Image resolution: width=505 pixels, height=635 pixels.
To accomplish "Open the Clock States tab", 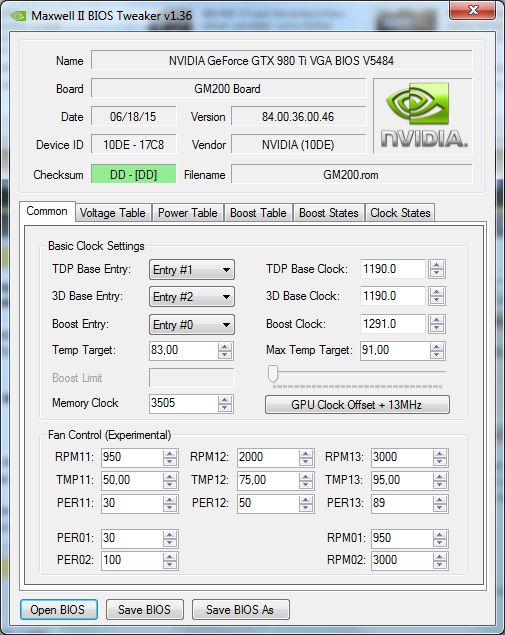I will 400,213.
